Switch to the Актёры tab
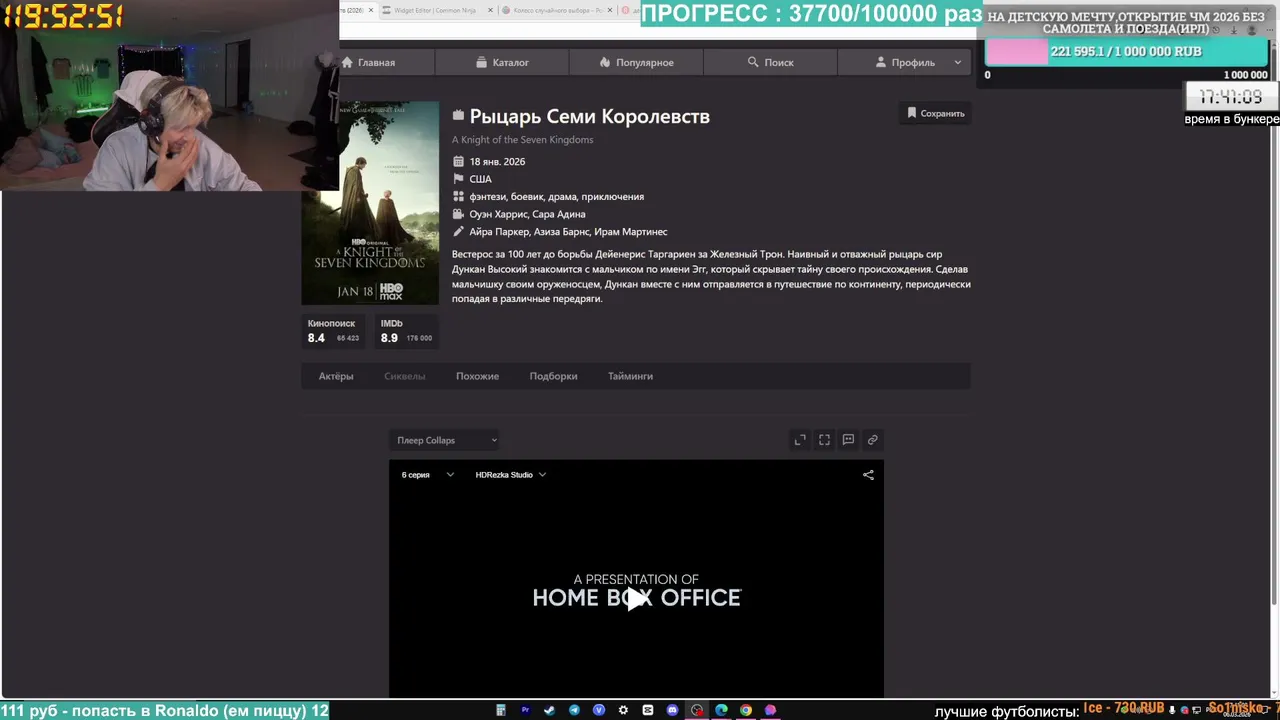 click(x=336, y=376)
